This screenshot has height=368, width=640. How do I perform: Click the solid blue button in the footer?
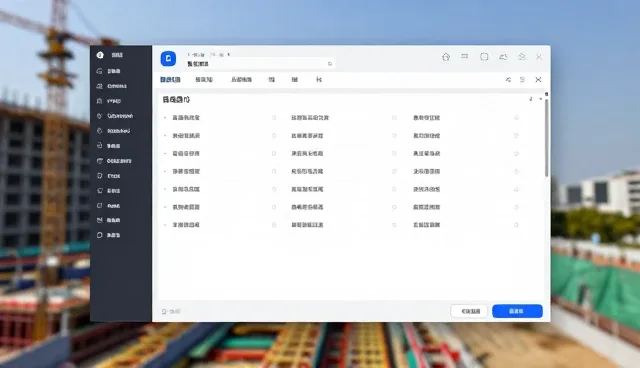517,311
